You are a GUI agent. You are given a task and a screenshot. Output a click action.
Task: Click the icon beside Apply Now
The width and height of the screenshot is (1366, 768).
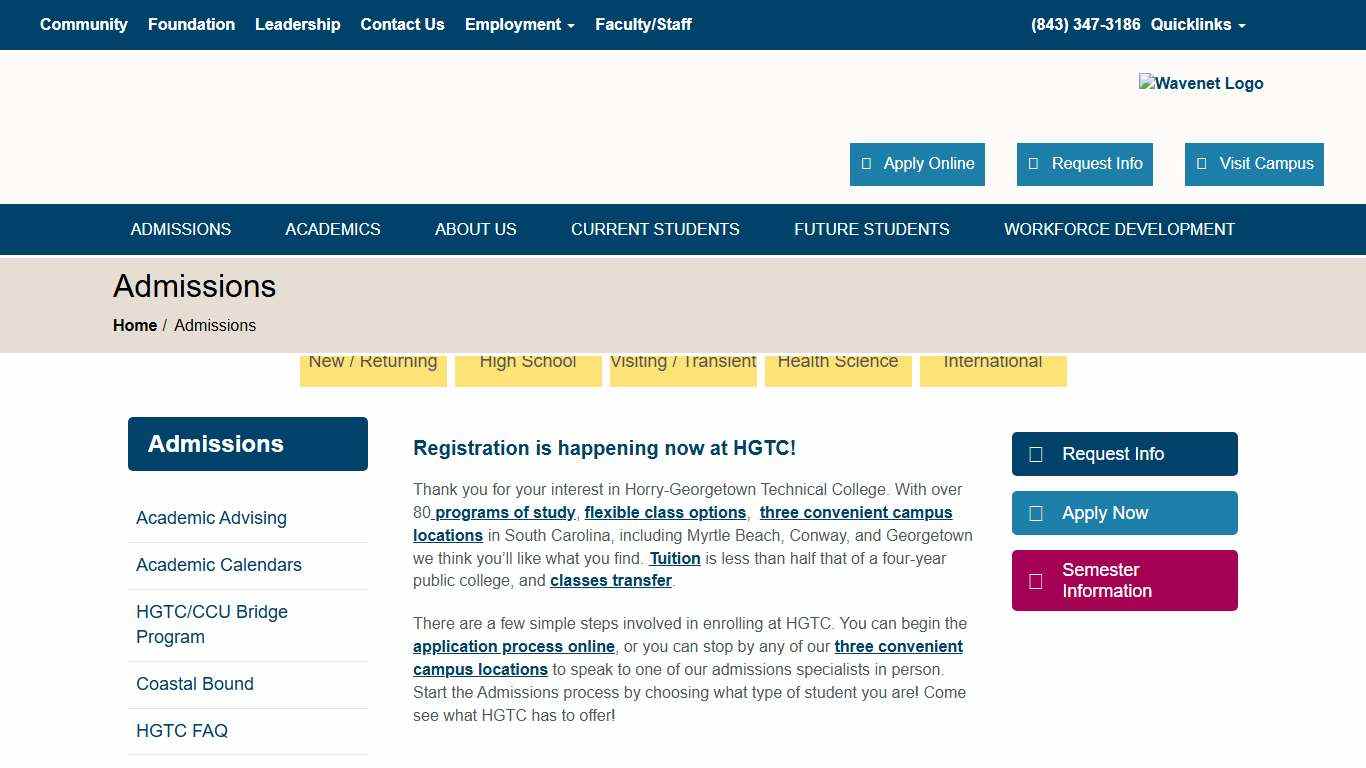[x=1036, y=514]
